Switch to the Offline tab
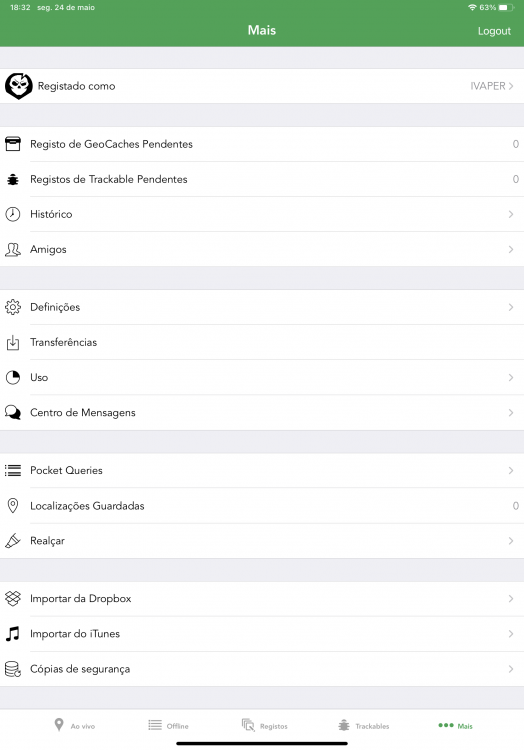 click(168, 726)
